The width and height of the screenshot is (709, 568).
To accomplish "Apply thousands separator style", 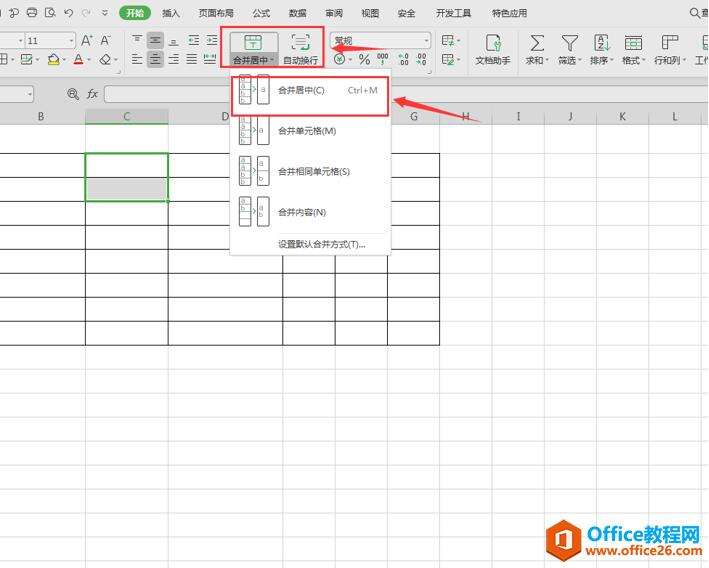I will tap(383, 59).
